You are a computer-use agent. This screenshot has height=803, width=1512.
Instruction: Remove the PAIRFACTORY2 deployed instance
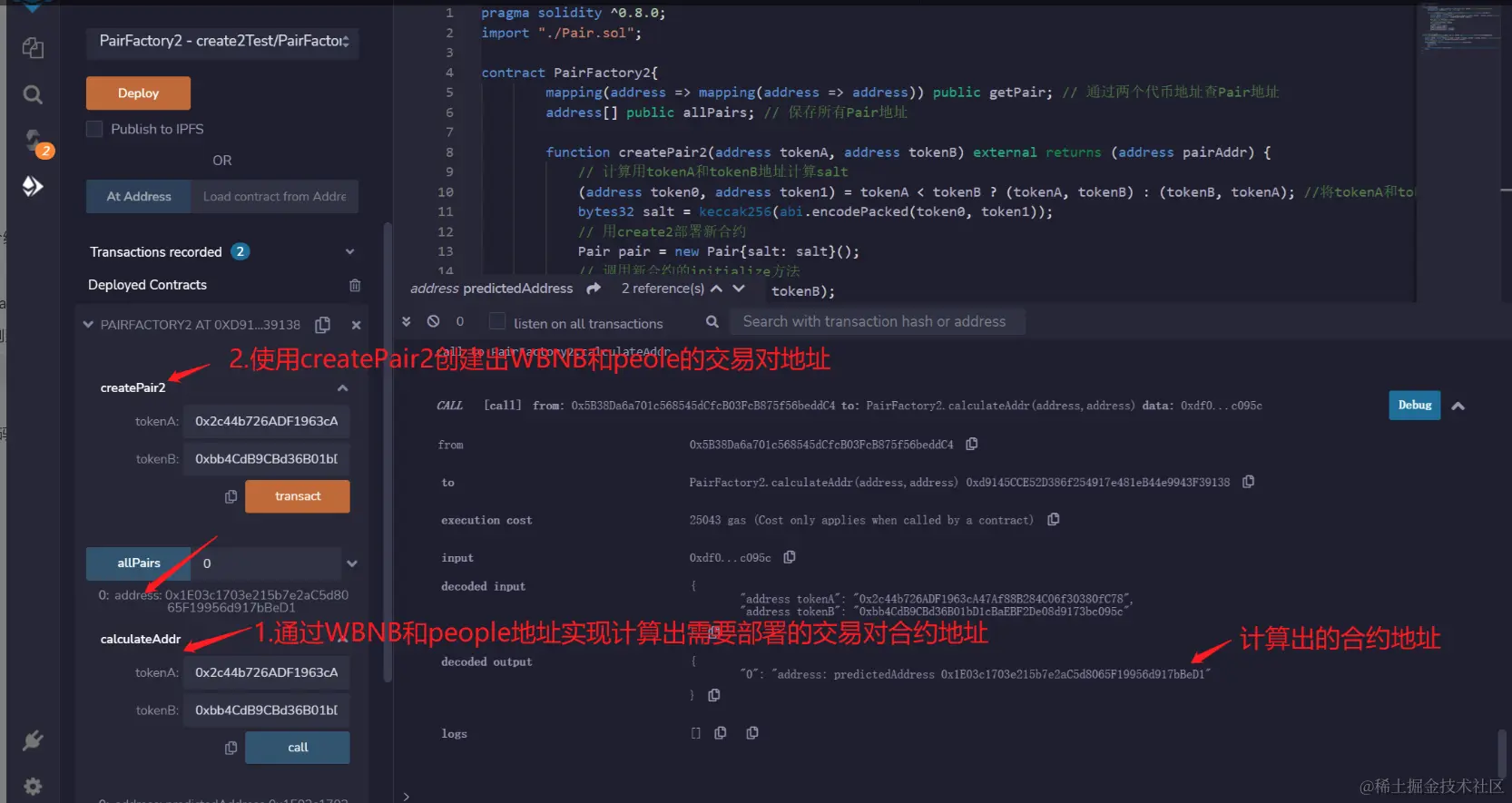point(356,325)
